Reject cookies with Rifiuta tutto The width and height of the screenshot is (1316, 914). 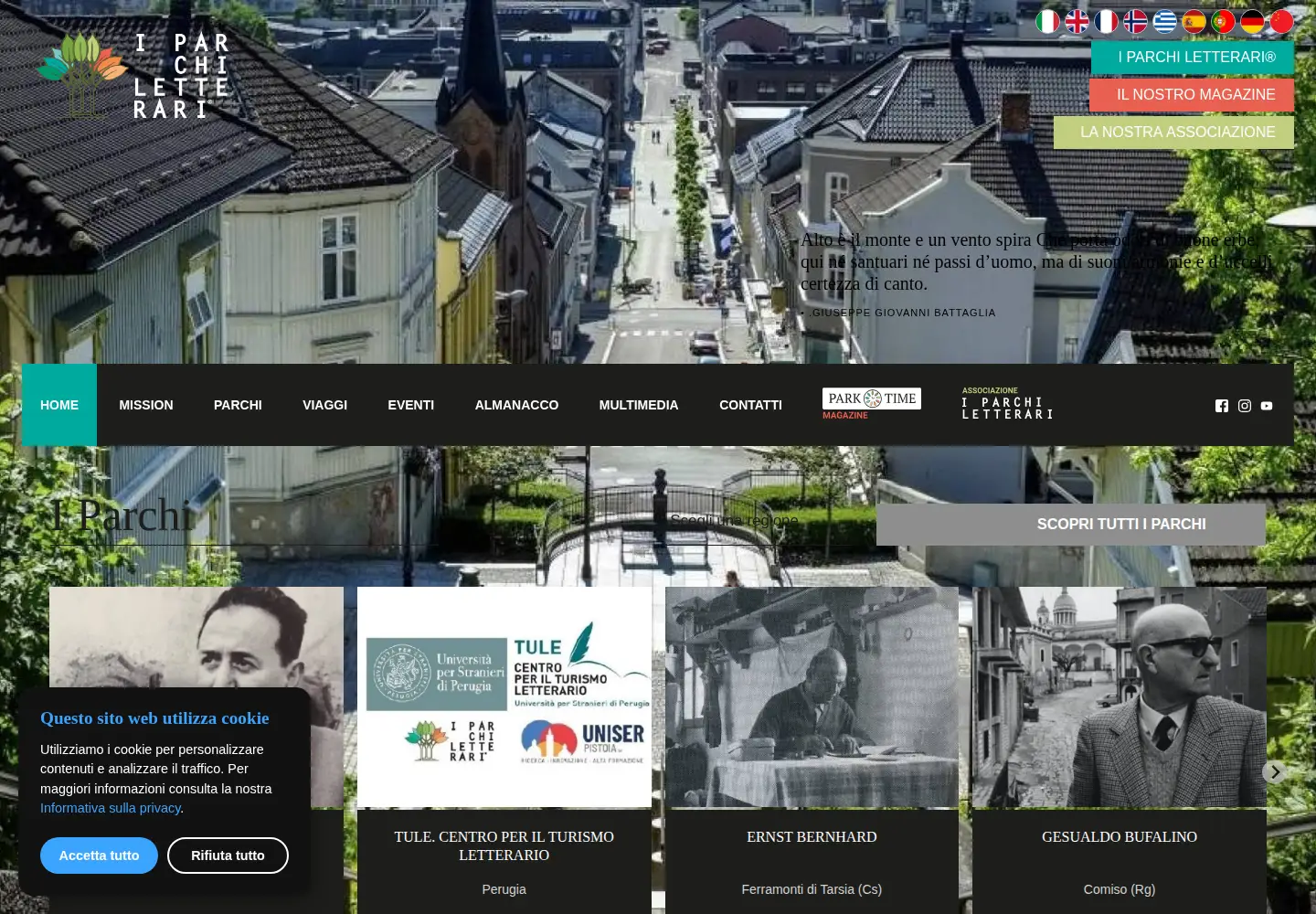coord(228,856)
